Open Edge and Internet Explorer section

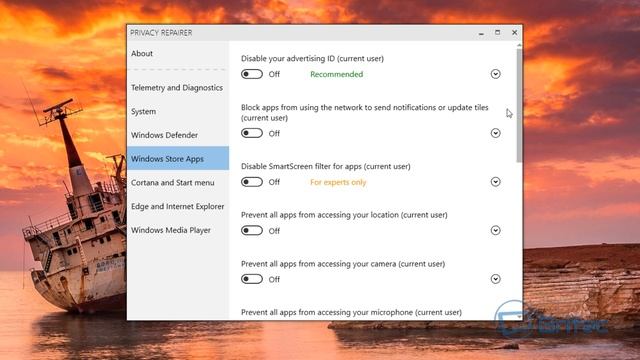tap(178, 206)
